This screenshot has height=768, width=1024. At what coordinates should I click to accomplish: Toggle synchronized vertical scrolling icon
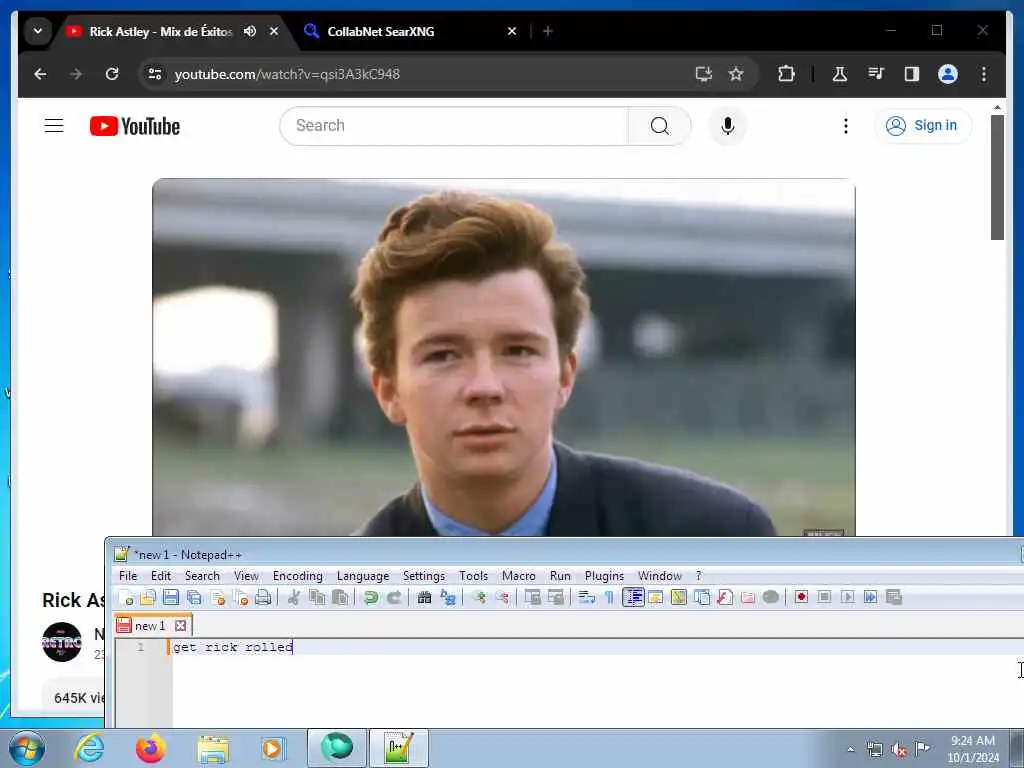tap(533, 598)
